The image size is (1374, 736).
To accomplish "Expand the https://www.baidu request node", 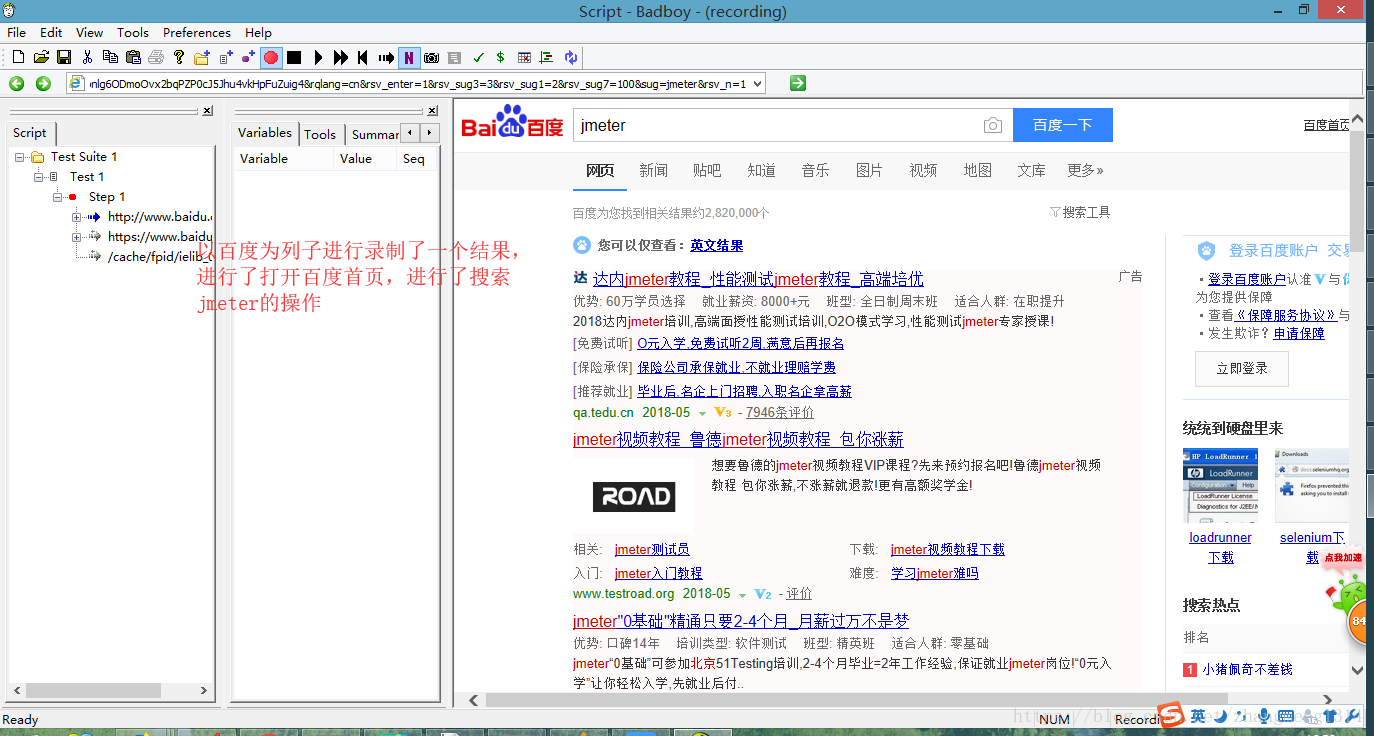I will [x=77, y=237].
